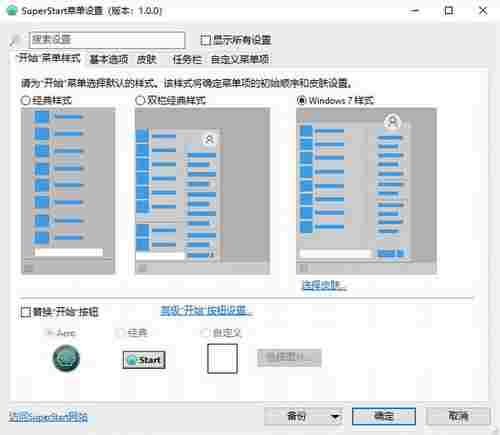The height and width of the screenshot is (435, 500).
Task: Close the SuperStart settings window
Action: (483, 11)
